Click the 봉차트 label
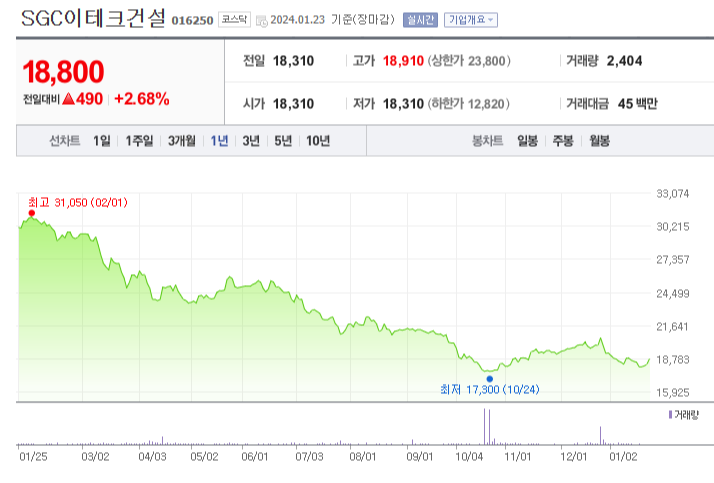 [x=487, y=141]
